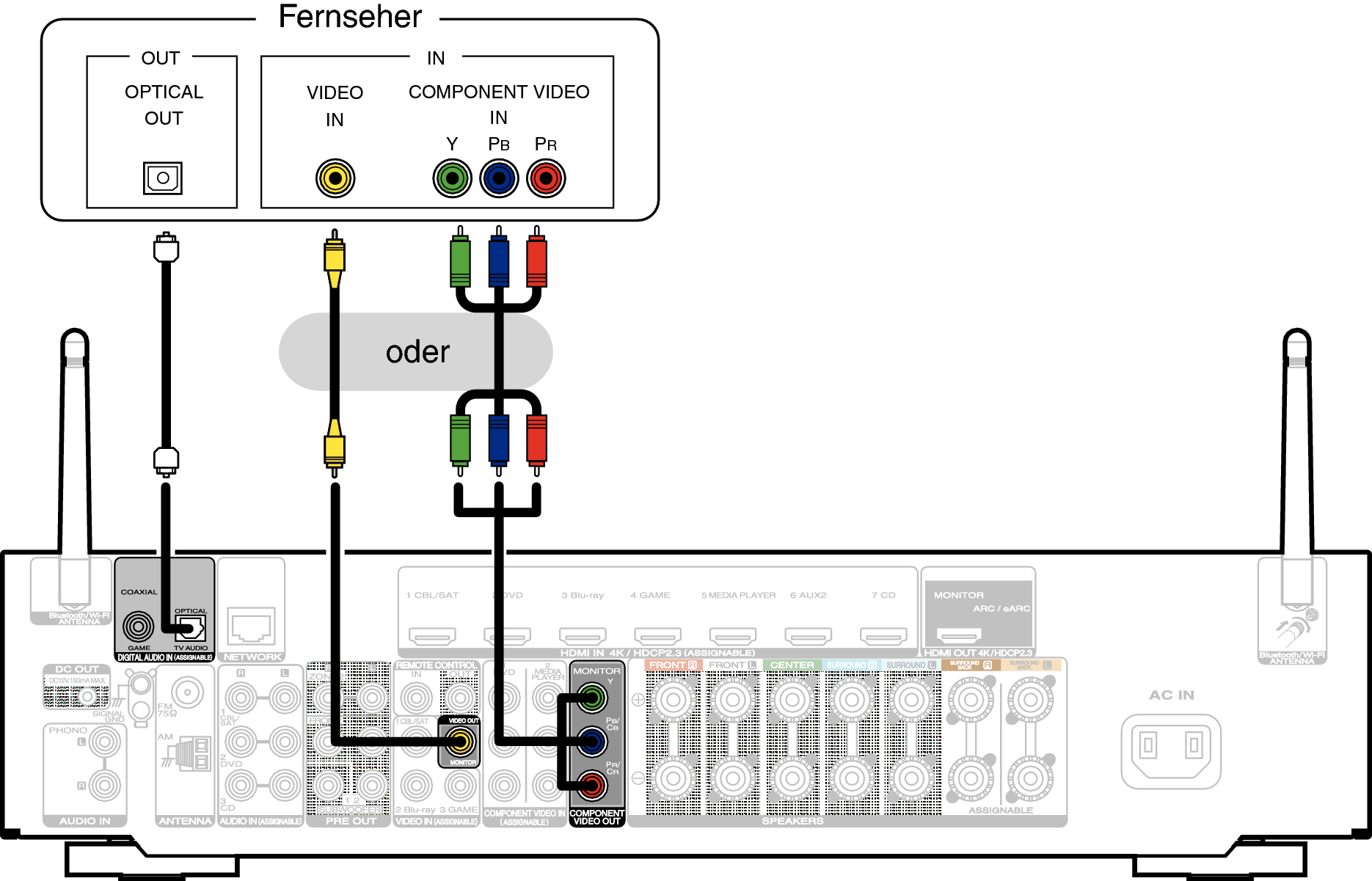Select the lower red component plug

tap(537, 445)
